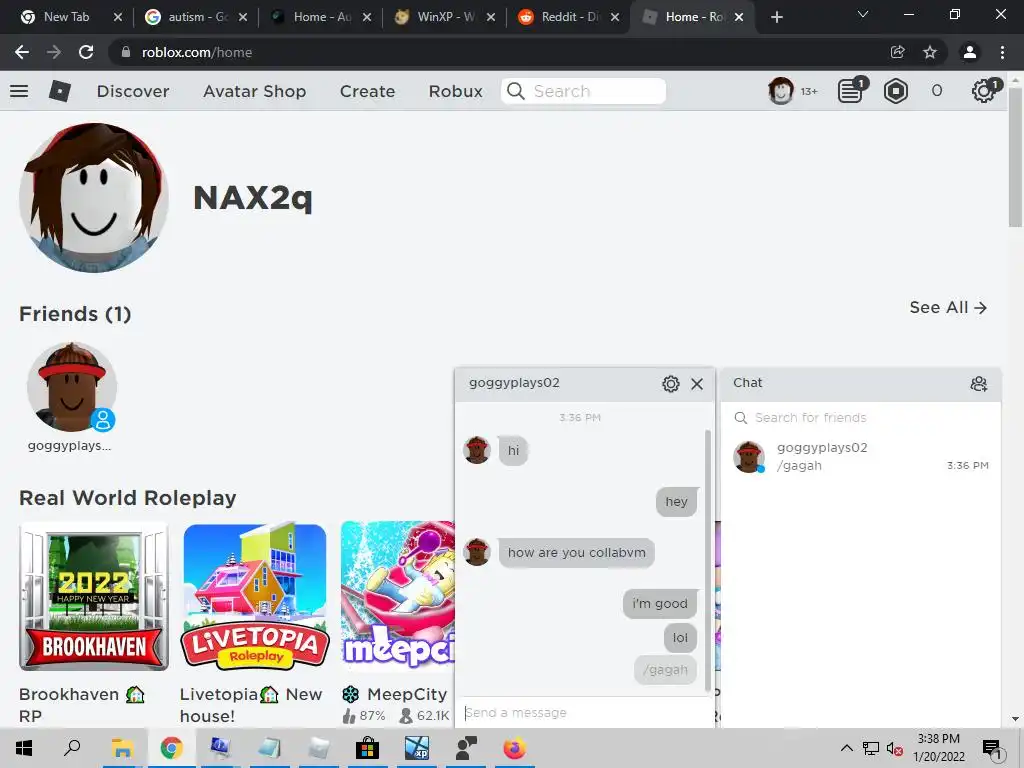Show hidden system tray icons
The width and height of the screenshot is (1024, 768).
846,748
